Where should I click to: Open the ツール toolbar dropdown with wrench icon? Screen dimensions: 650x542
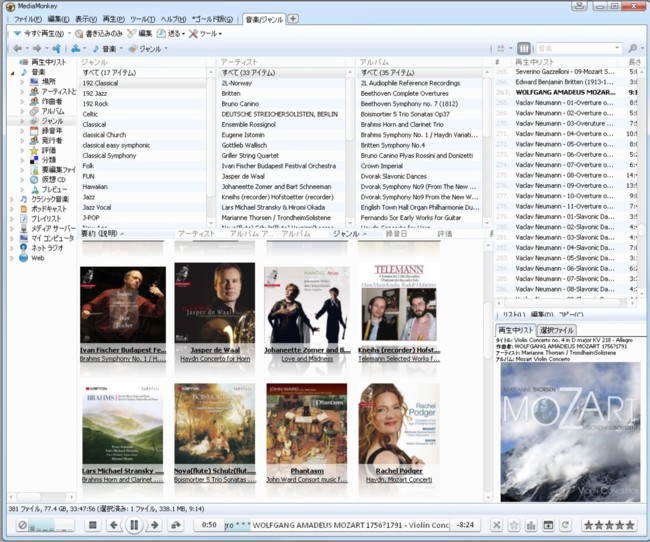point(206,33)
